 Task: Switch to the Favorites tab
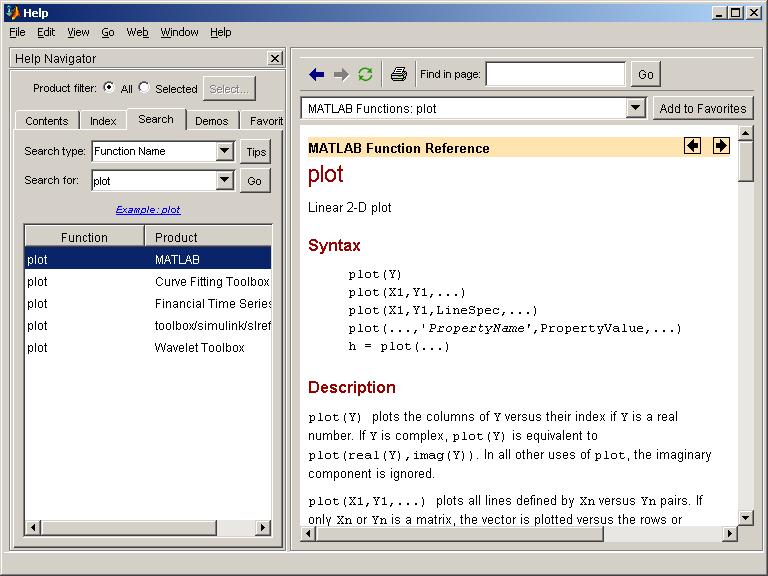coord(262,120)
